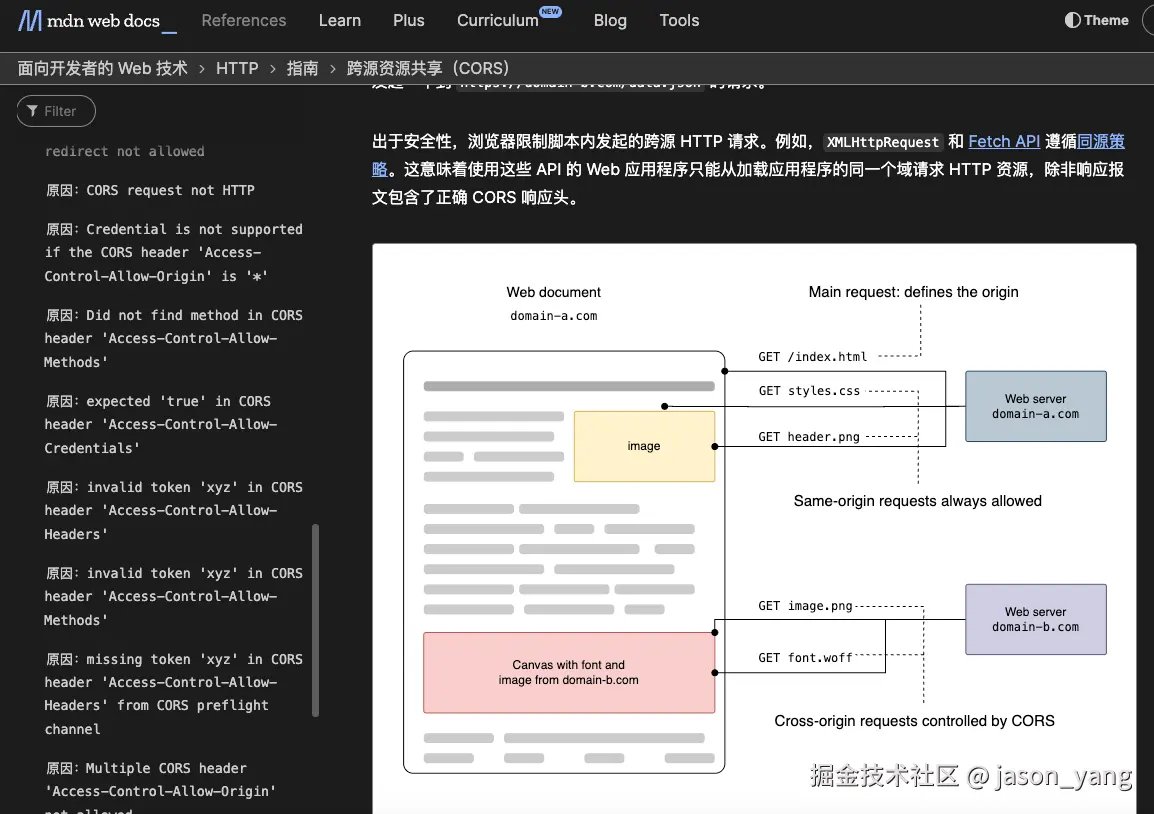This screenshot has height=814, width=1154.
Task: Click the 'Web server domain-b.com' box
Action: [1036, 619]
